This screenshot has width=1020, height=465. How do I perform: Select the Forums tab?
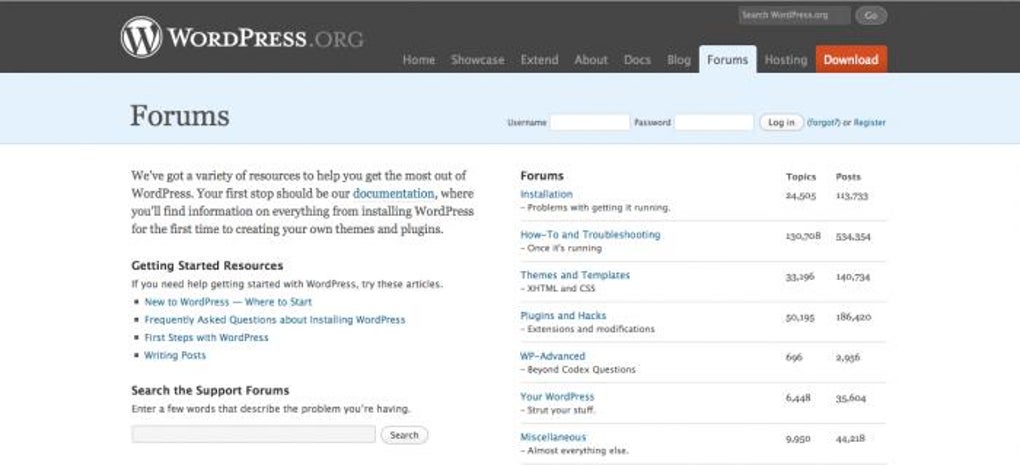coord(727,60)
